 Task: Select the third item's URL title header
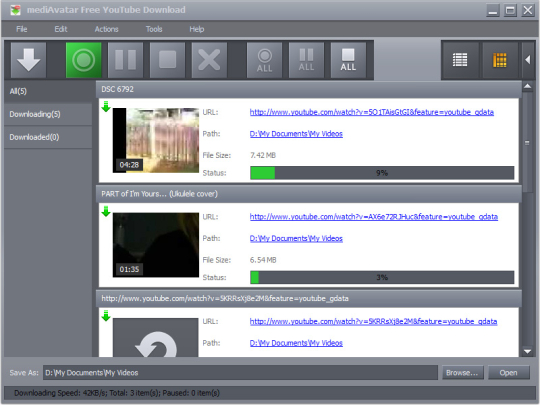(x=309, y=299)
